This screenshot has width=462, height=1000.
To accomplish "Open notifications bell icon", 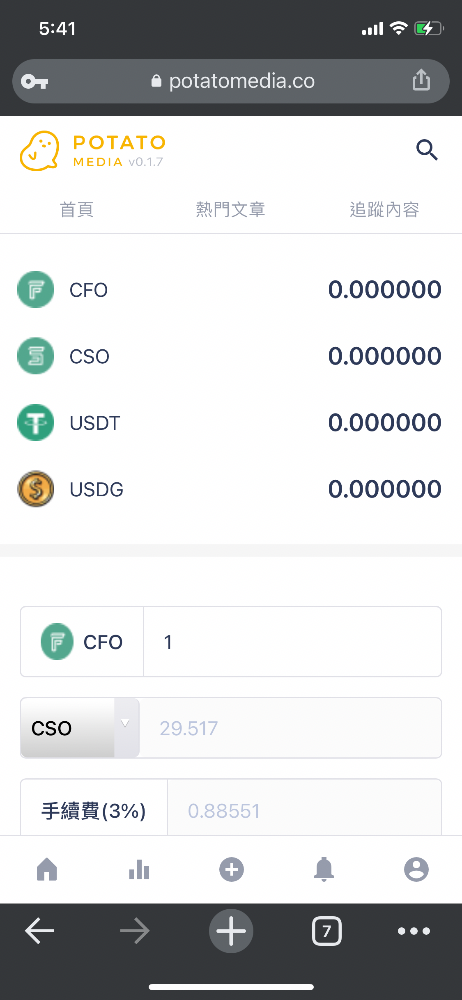I will coord(324,869).
